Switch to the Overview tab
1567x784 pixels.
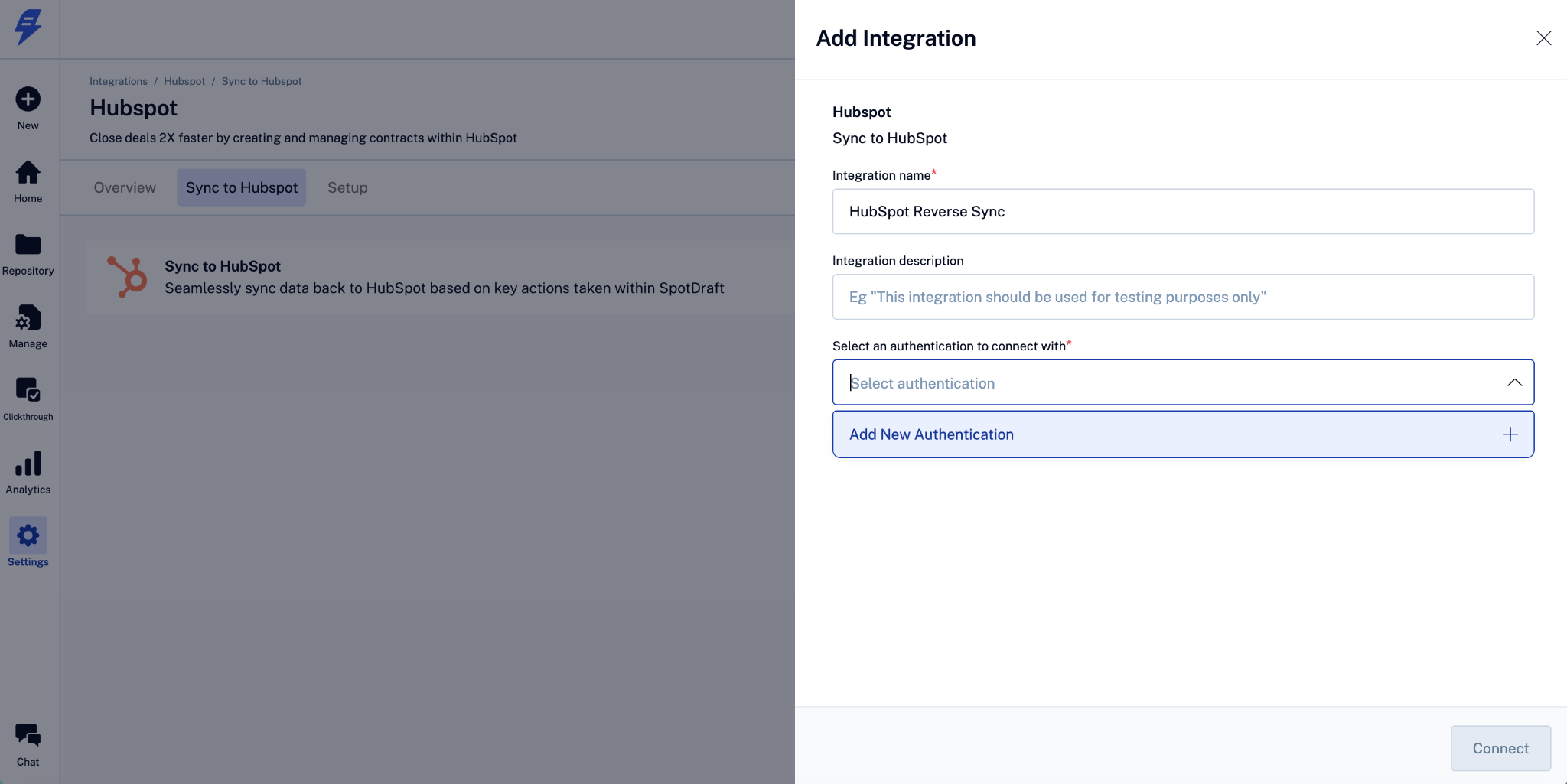tap(125, 187)
